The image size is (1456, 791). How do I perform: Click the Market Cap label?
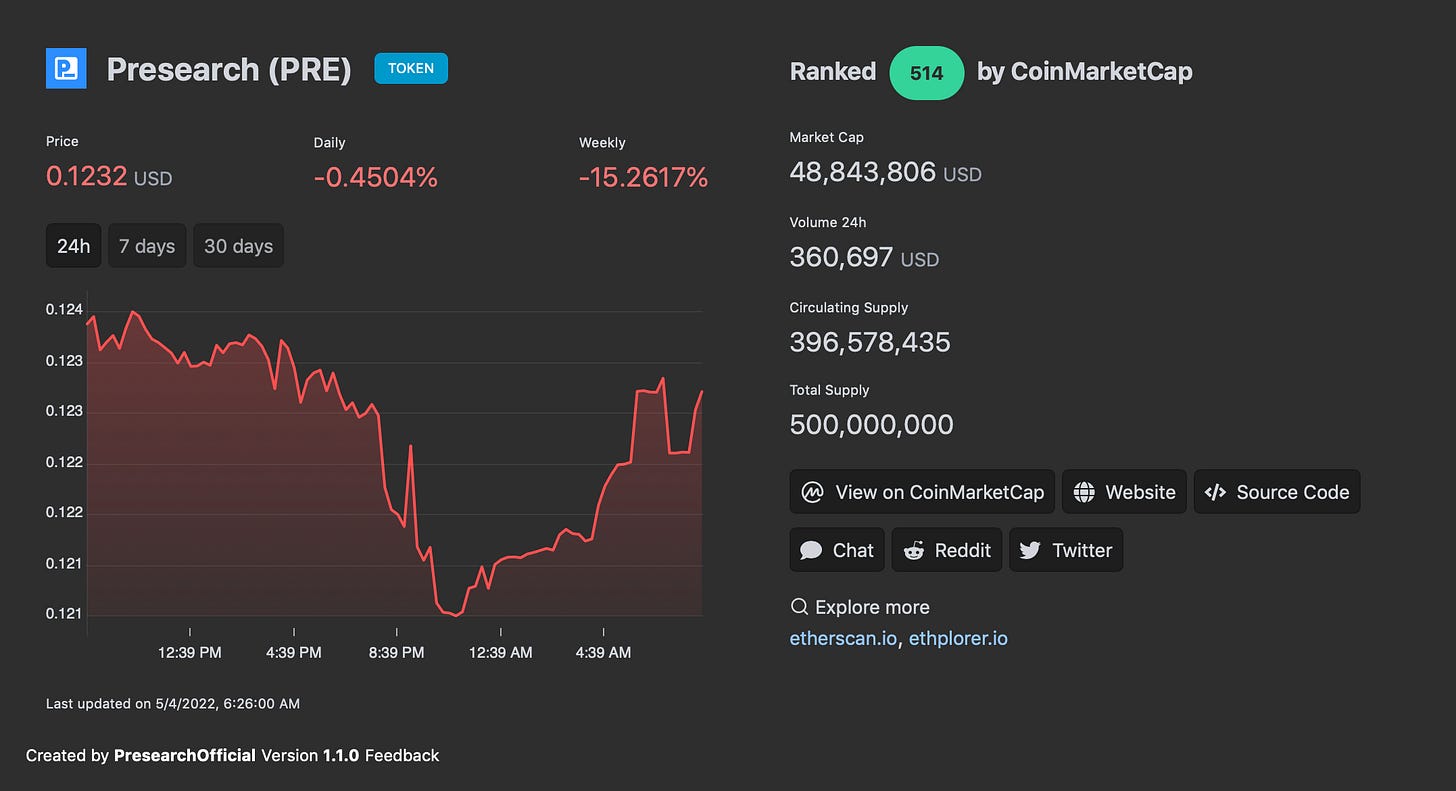827,137
